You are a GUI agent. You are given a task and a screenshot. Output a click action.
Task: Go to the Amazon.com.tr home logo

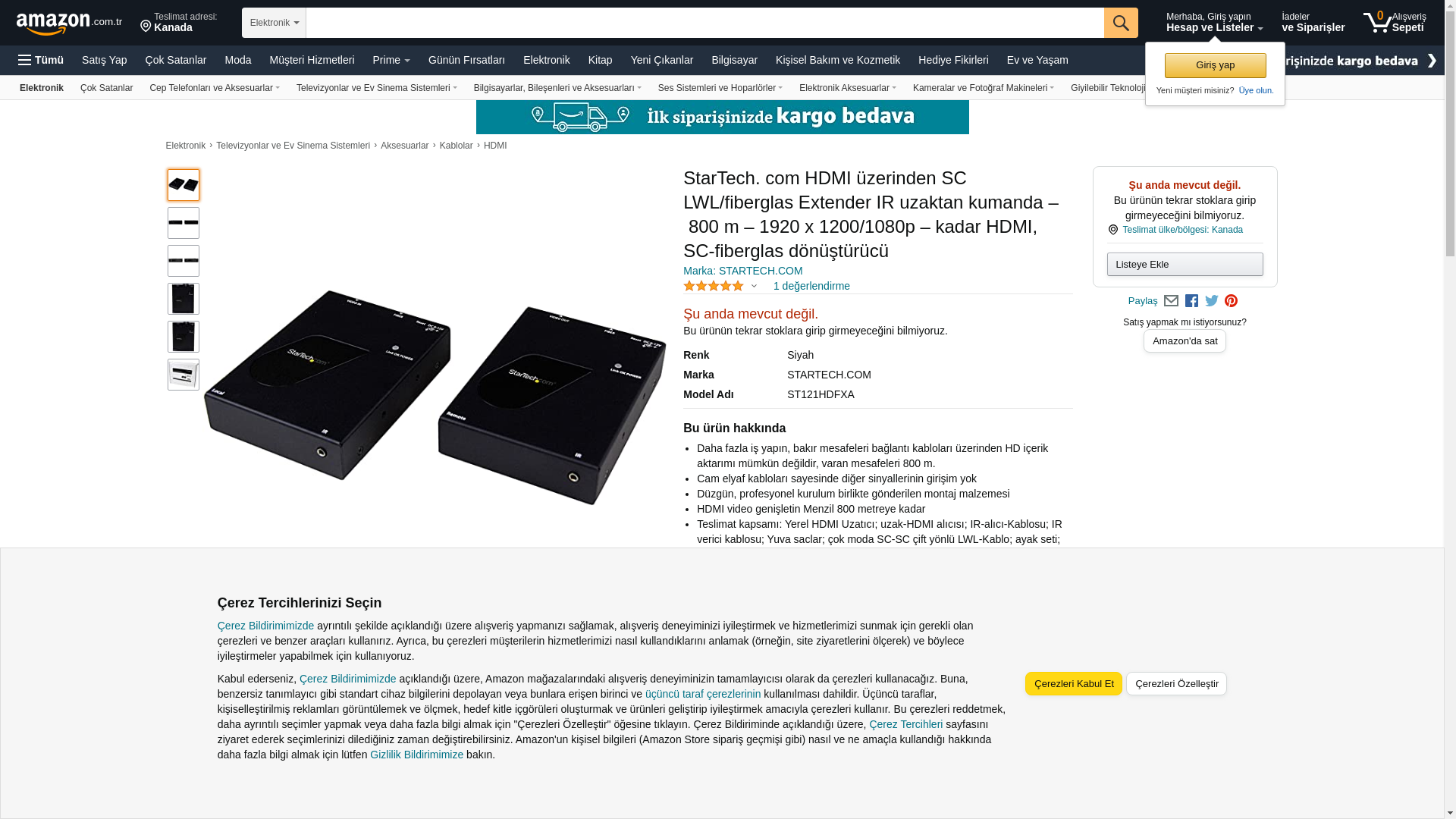[69, 23]
